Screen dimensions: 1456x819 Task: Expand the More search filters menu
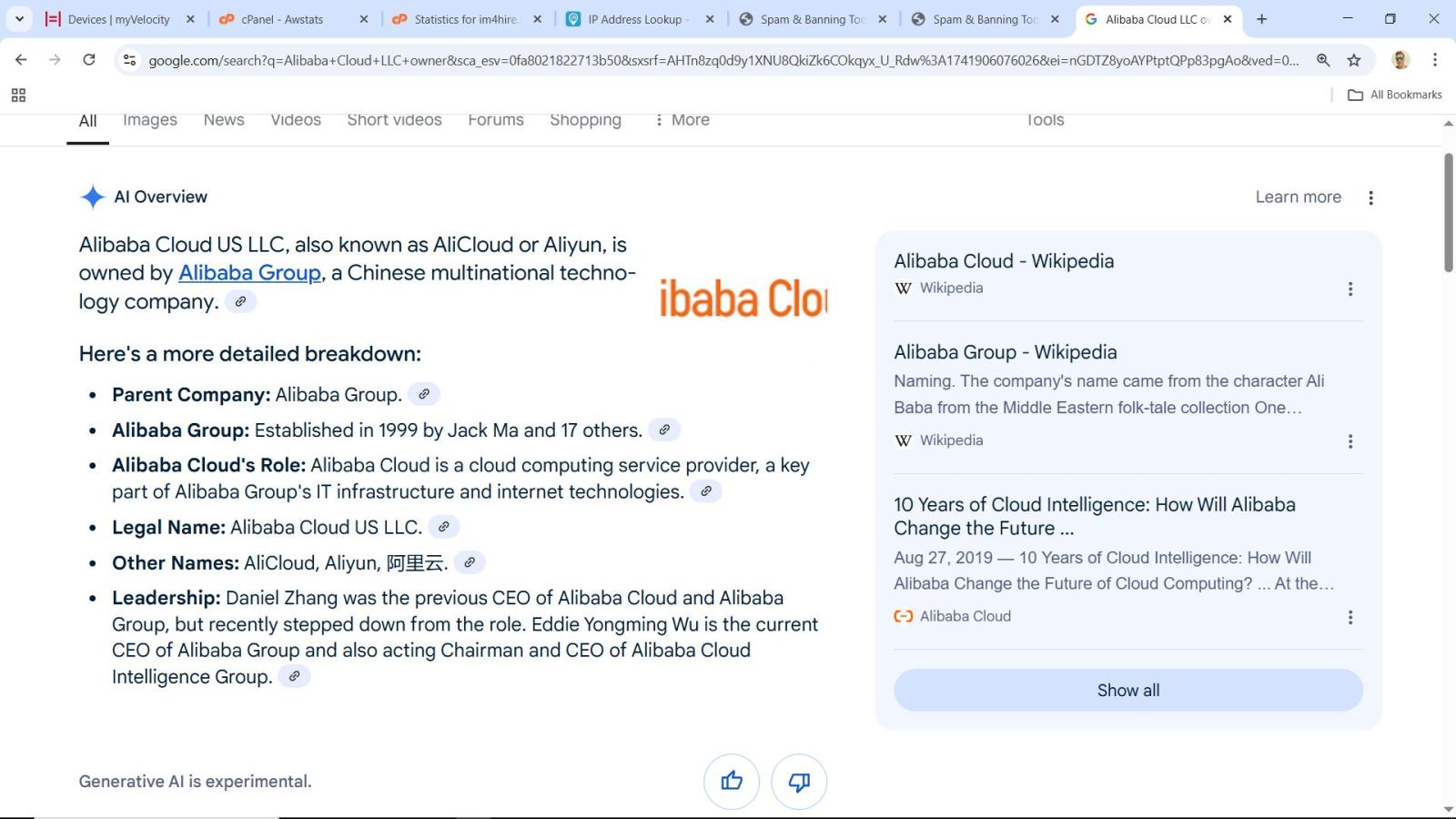(682, 120)
